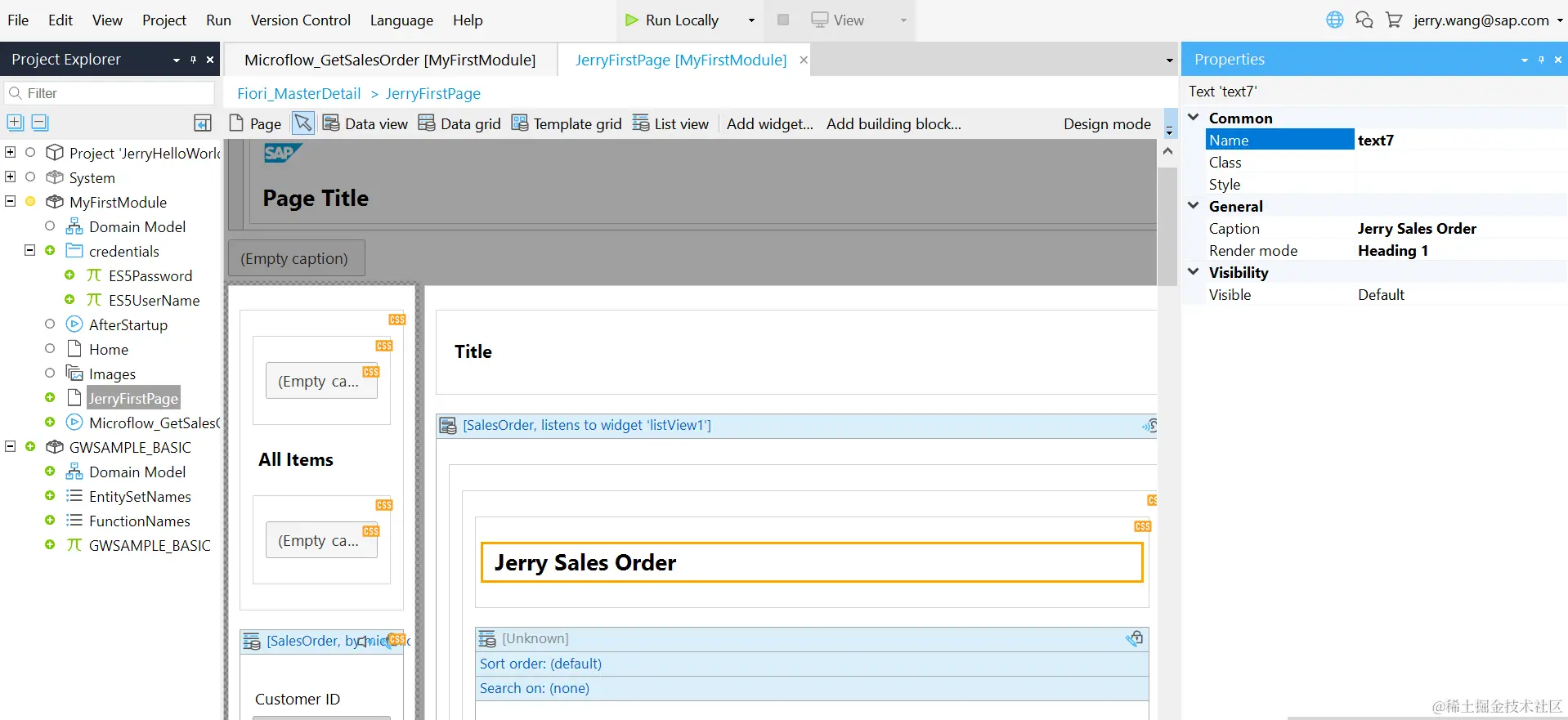Select GWSAMPLE_BASIC constant in tree
The image size is (1568, 720).
(150, 545)
